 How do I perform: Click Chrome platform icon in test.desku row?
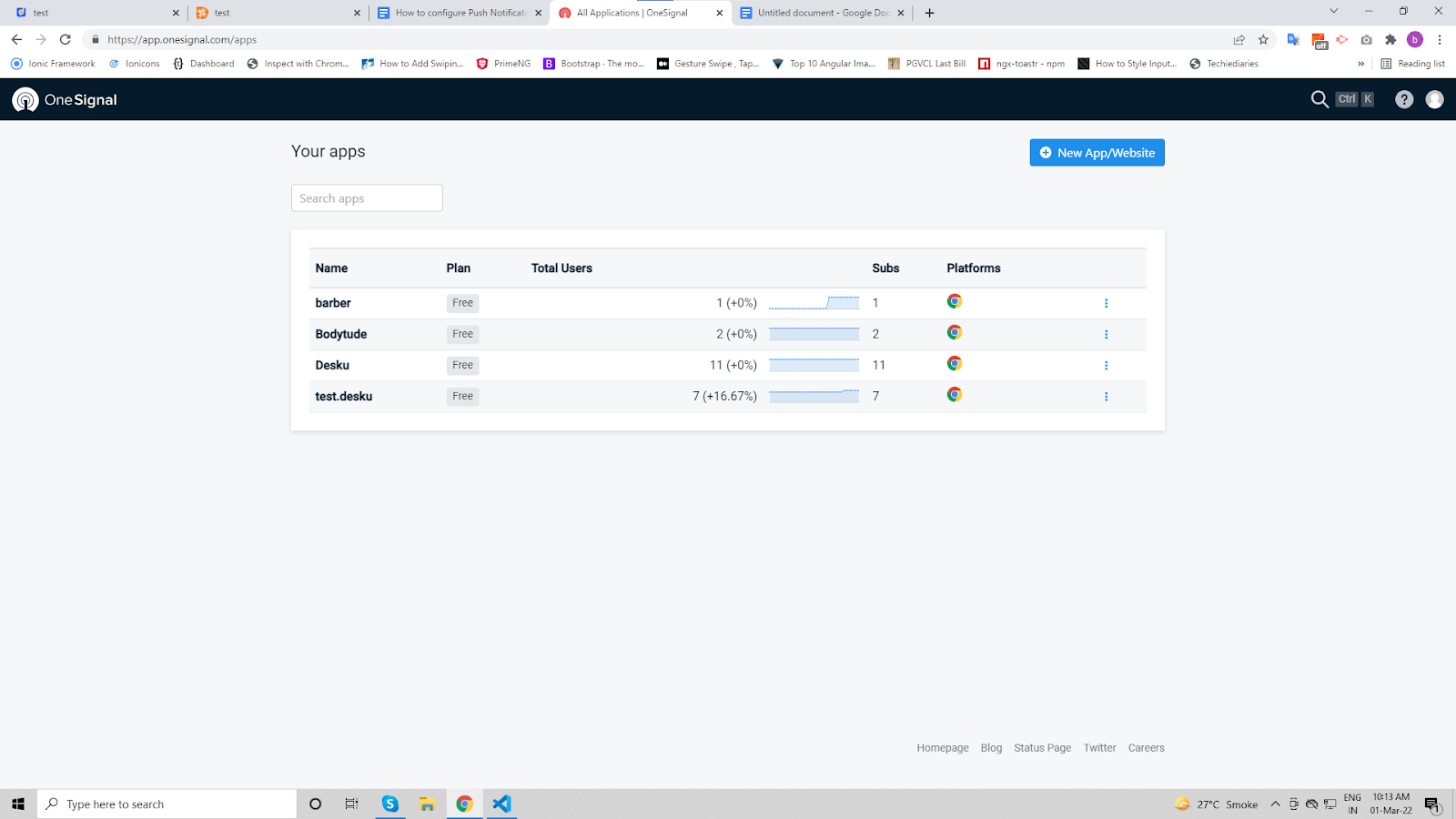954,394
